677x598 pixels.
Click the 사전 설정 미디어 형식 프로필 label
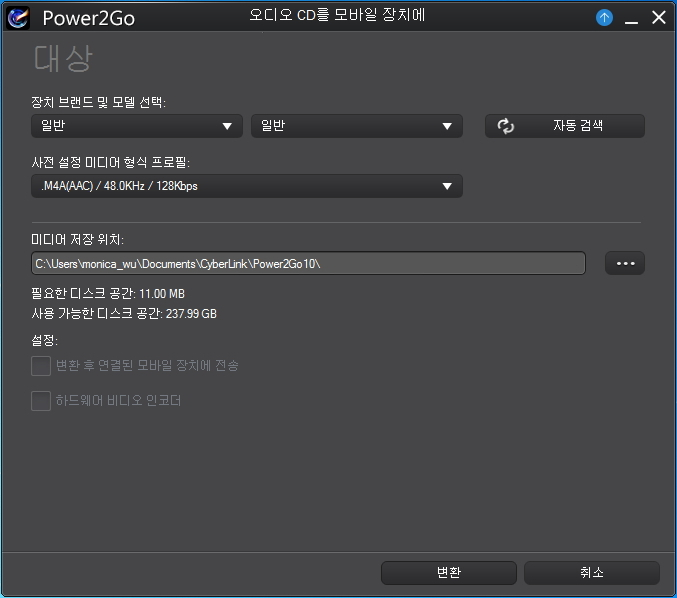(111, 162)
